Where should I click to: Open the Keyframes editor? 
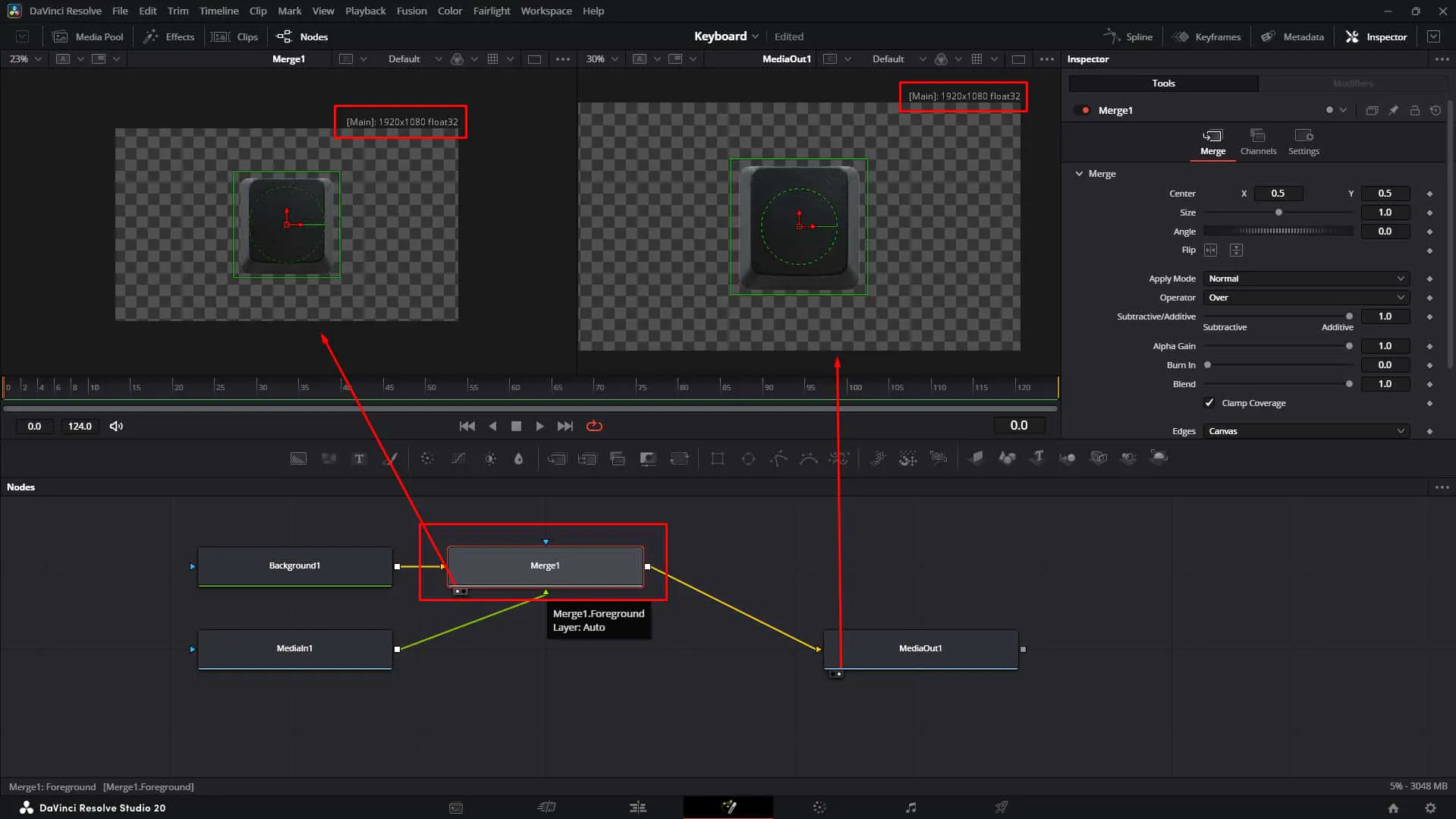click(1206, 36)
